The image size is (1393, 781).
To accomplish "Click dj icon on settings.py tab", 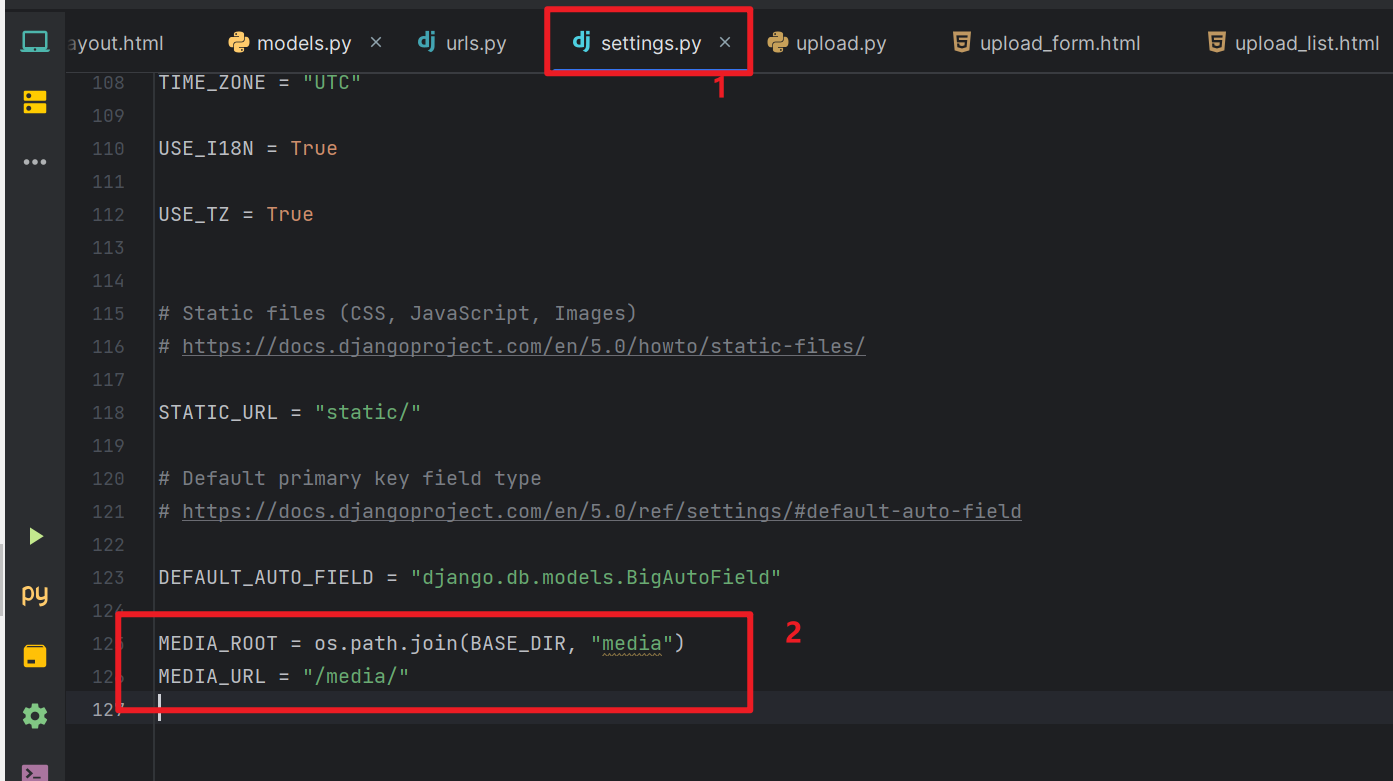I will [581, 41].
